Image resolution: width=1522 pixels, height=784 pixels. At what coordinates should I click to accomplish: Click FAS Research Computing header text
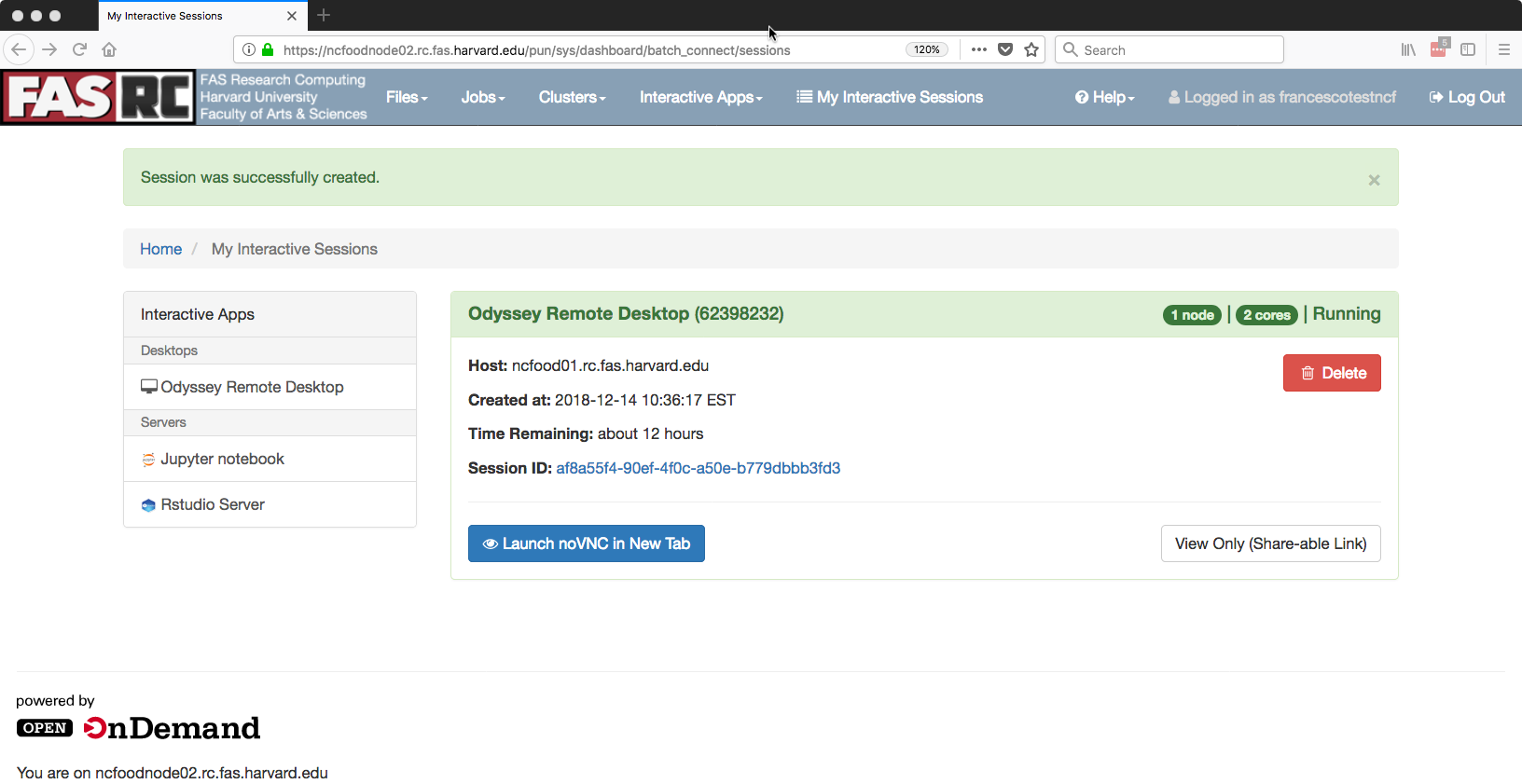pos(283,80)
